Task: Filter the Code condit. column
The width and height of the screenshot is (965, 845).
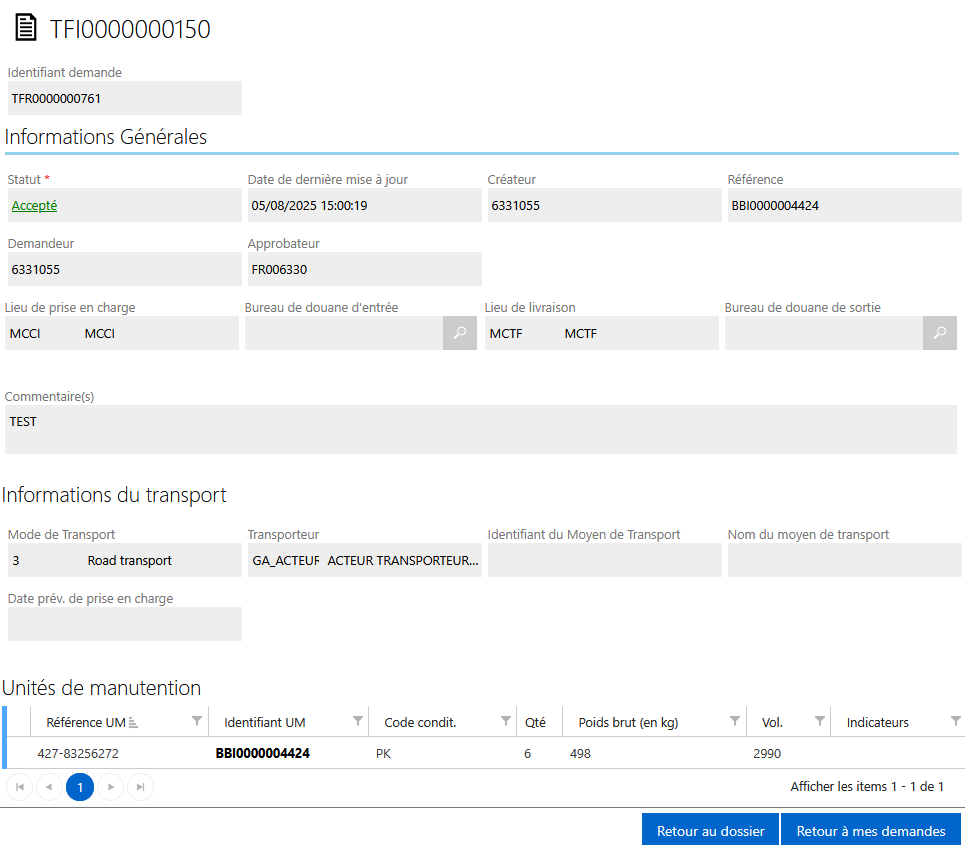Action: [505, 721]
